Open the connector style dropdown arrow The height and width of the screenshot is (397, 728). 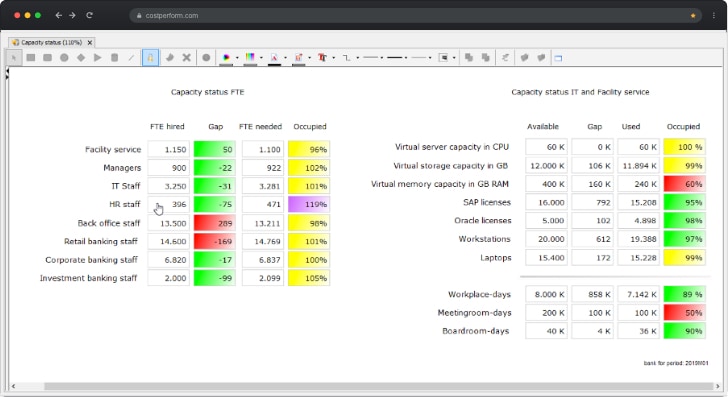click(x=358, y=58)
